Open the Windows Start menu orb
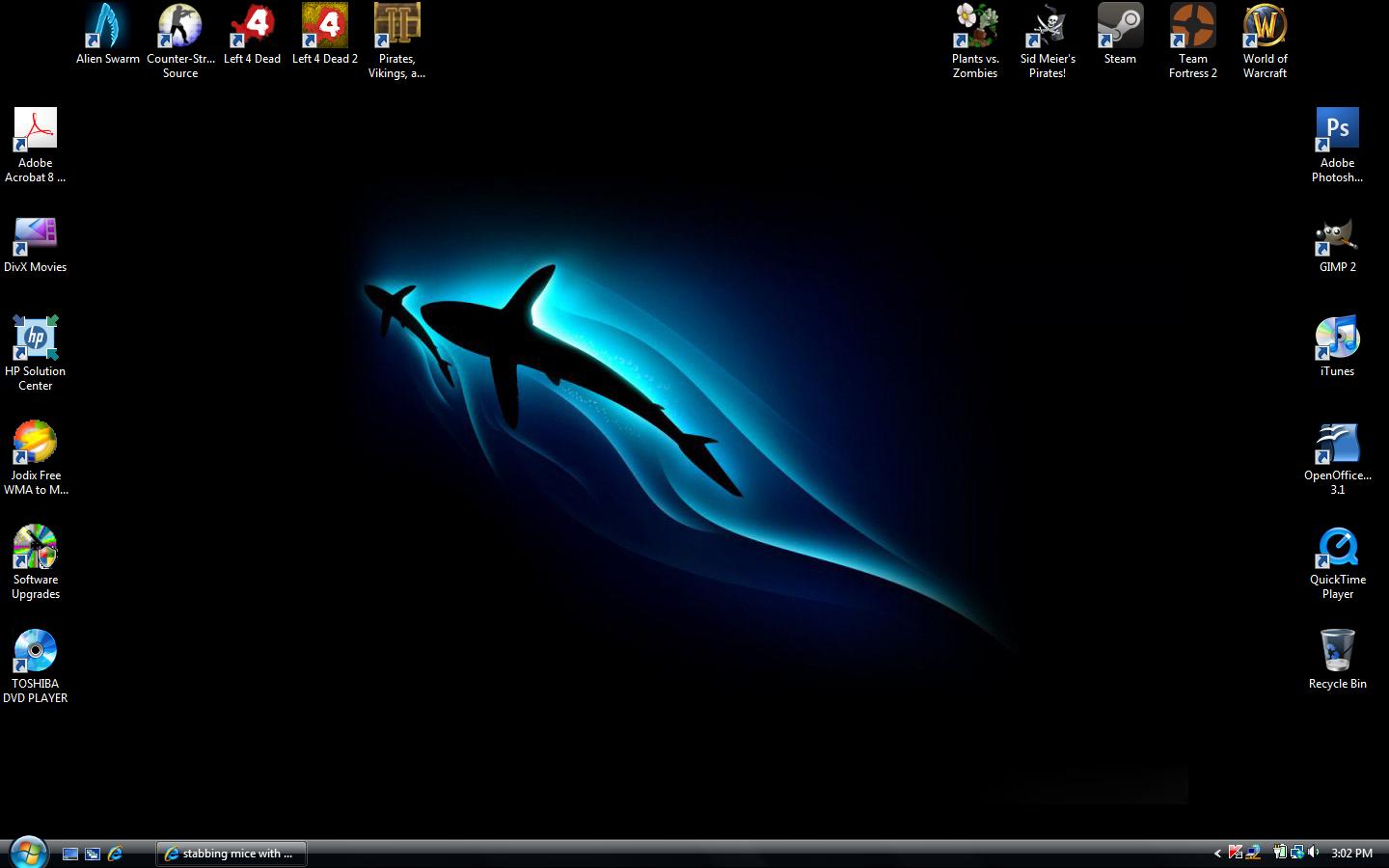This screenshot has height=868, width=1389. pos(28,853)
